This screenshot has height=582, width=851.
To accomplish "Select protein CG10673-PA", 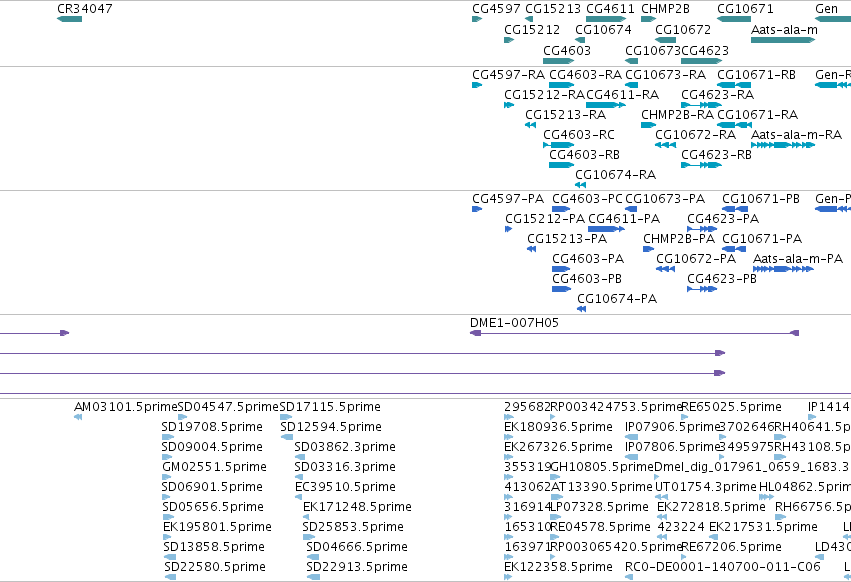I will pos(631,209).
